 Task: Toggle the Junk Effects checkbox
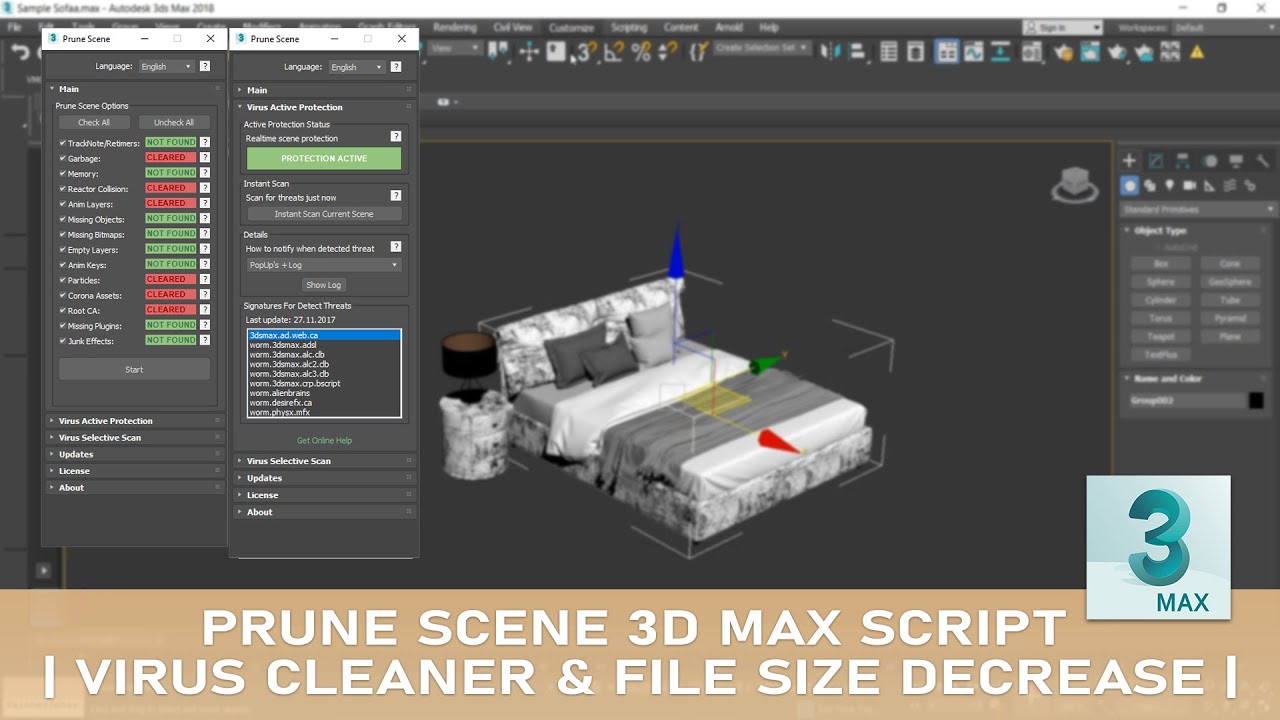(62, 341)
